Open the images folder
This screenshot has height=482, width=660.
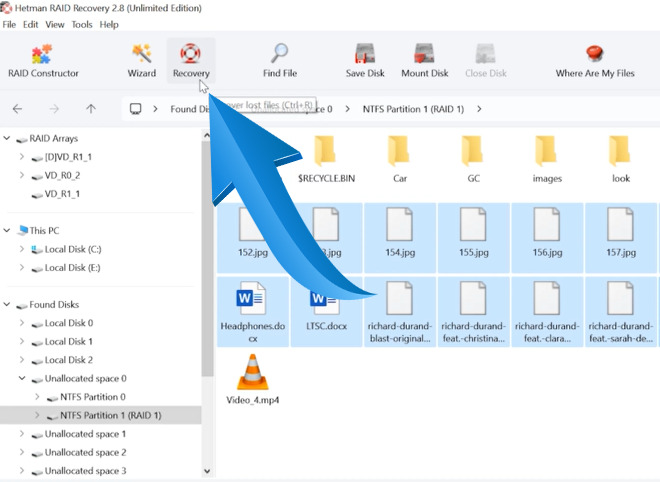click(x=547, y=160)
